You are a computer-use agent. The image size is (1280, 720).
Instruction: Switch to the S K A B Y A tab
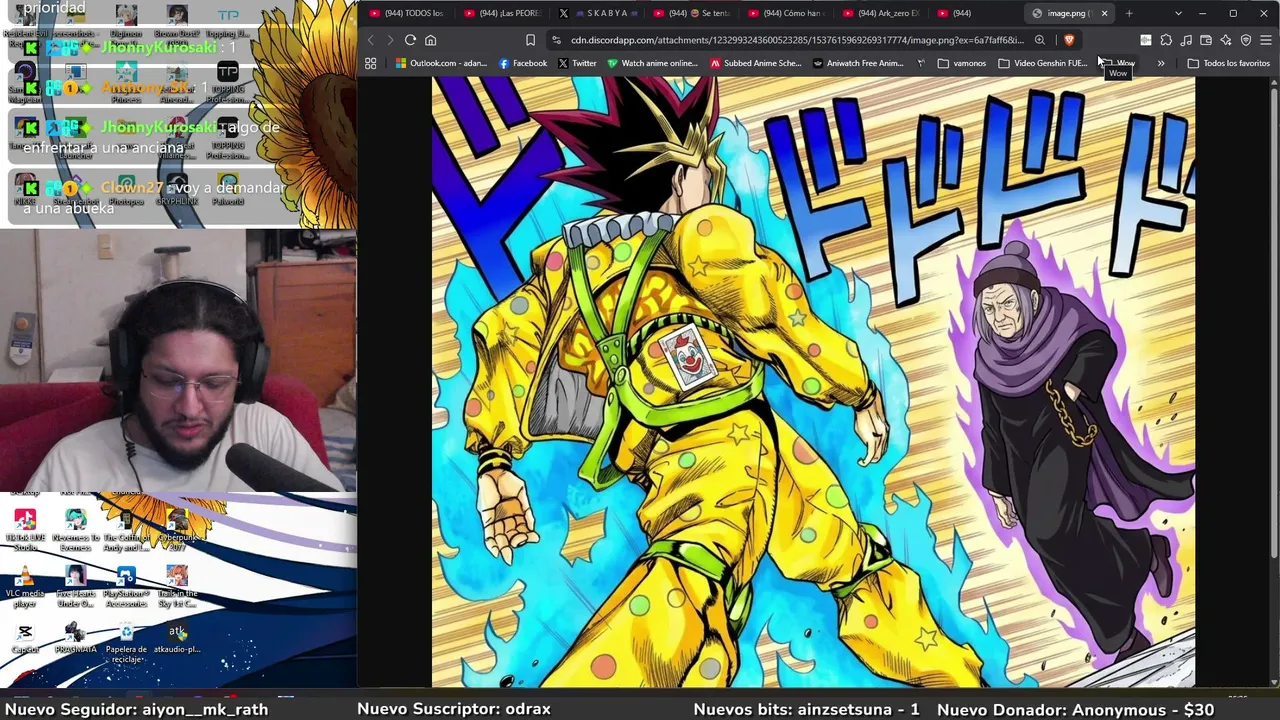(598, 13)
